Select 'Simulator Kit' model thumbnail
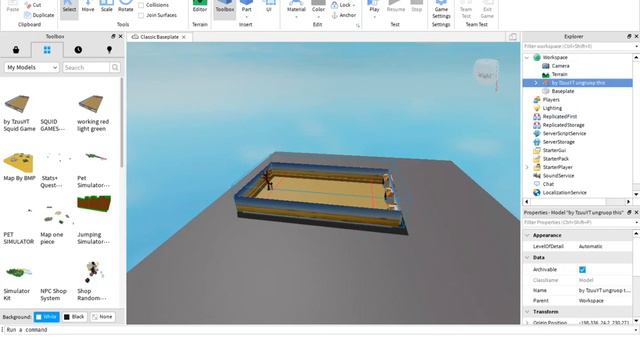 coord(18,272)
